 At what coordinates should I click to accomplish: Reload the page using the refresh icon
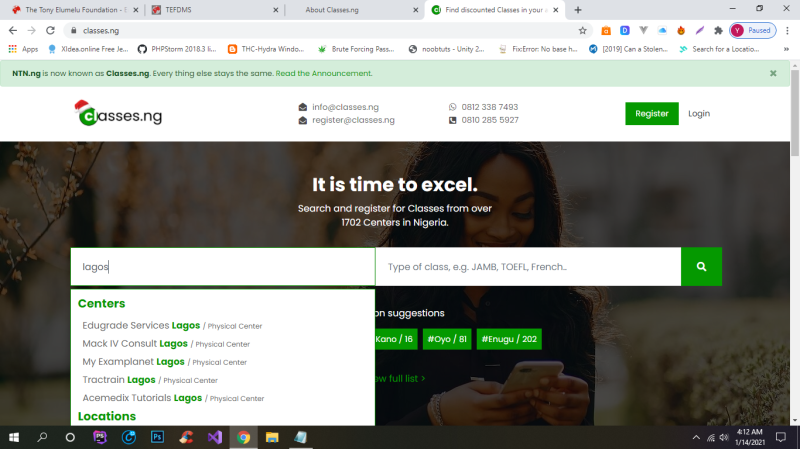(50, 31)
